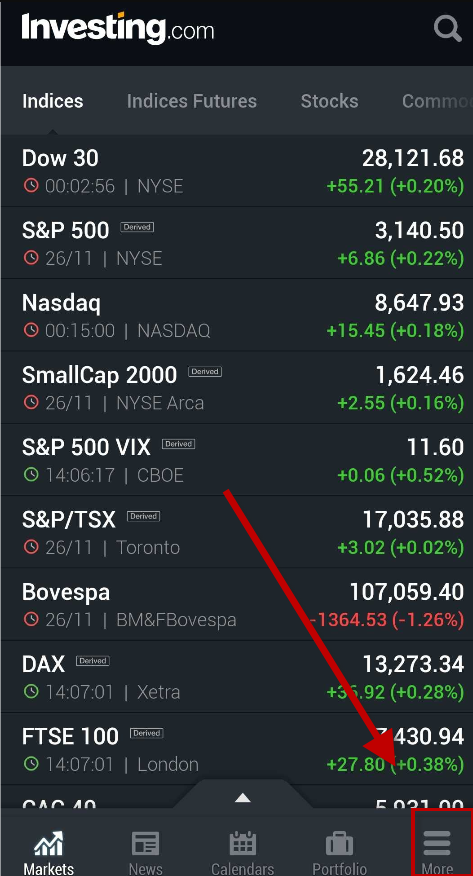The width and height of the screenshot is (473, 876).
Task: Open the search magnifier icon
Action: (x=447, y=28)
